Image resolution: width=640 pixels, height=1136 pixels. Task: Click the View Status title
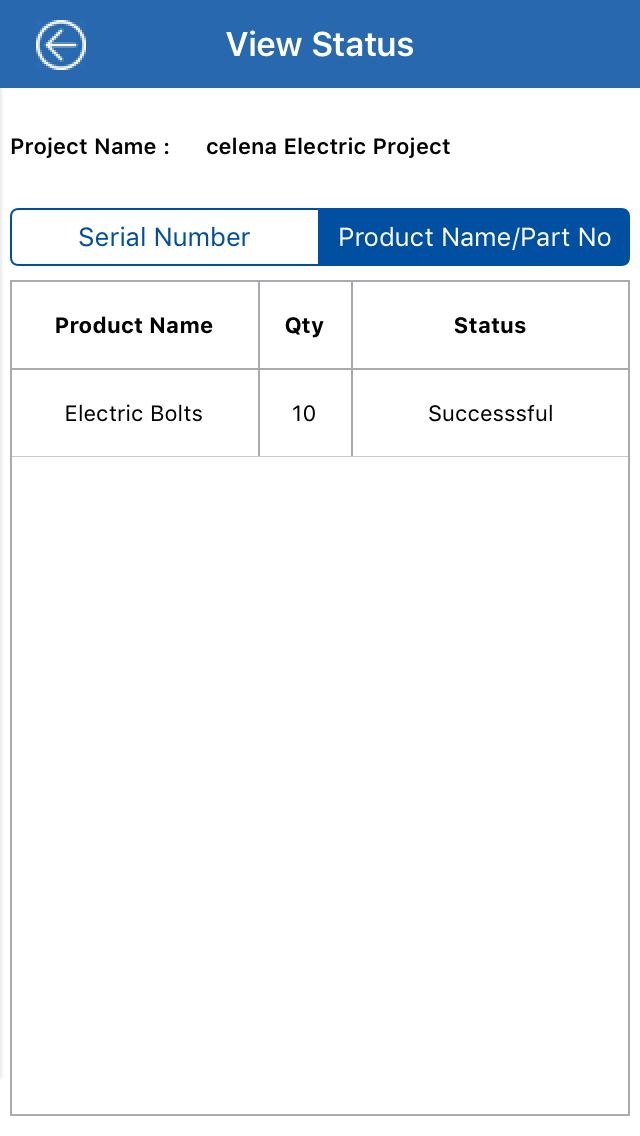tap(320, 45)
